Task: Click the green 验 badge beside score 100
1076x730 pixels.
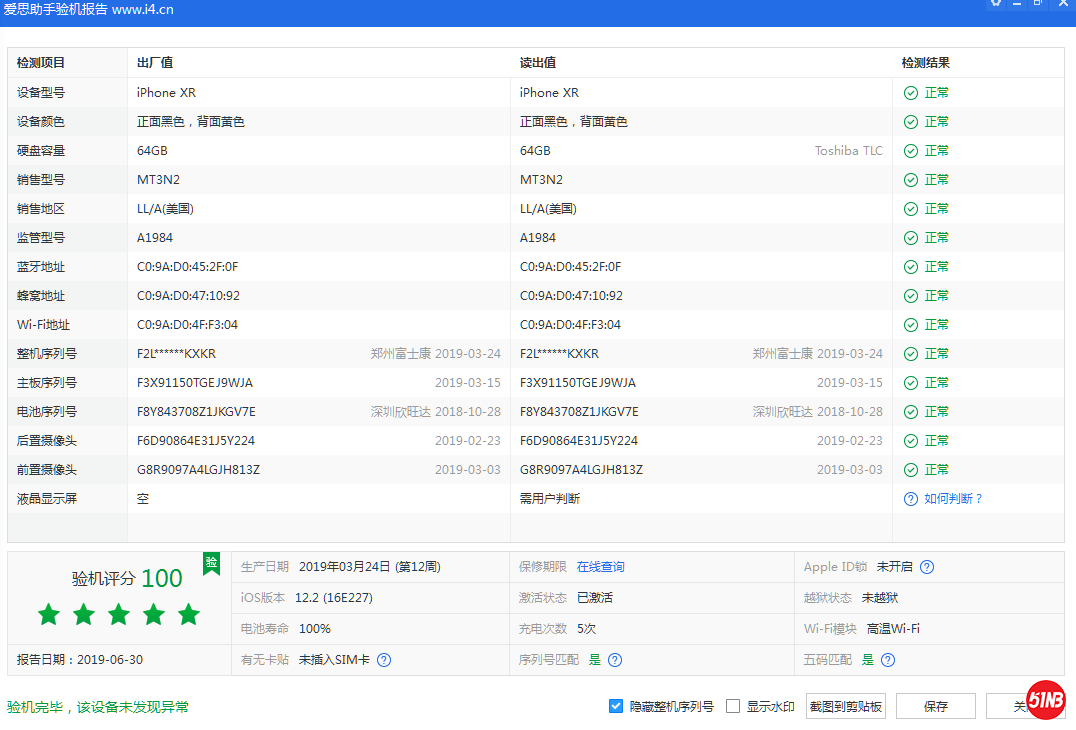Action: [210, 563]
